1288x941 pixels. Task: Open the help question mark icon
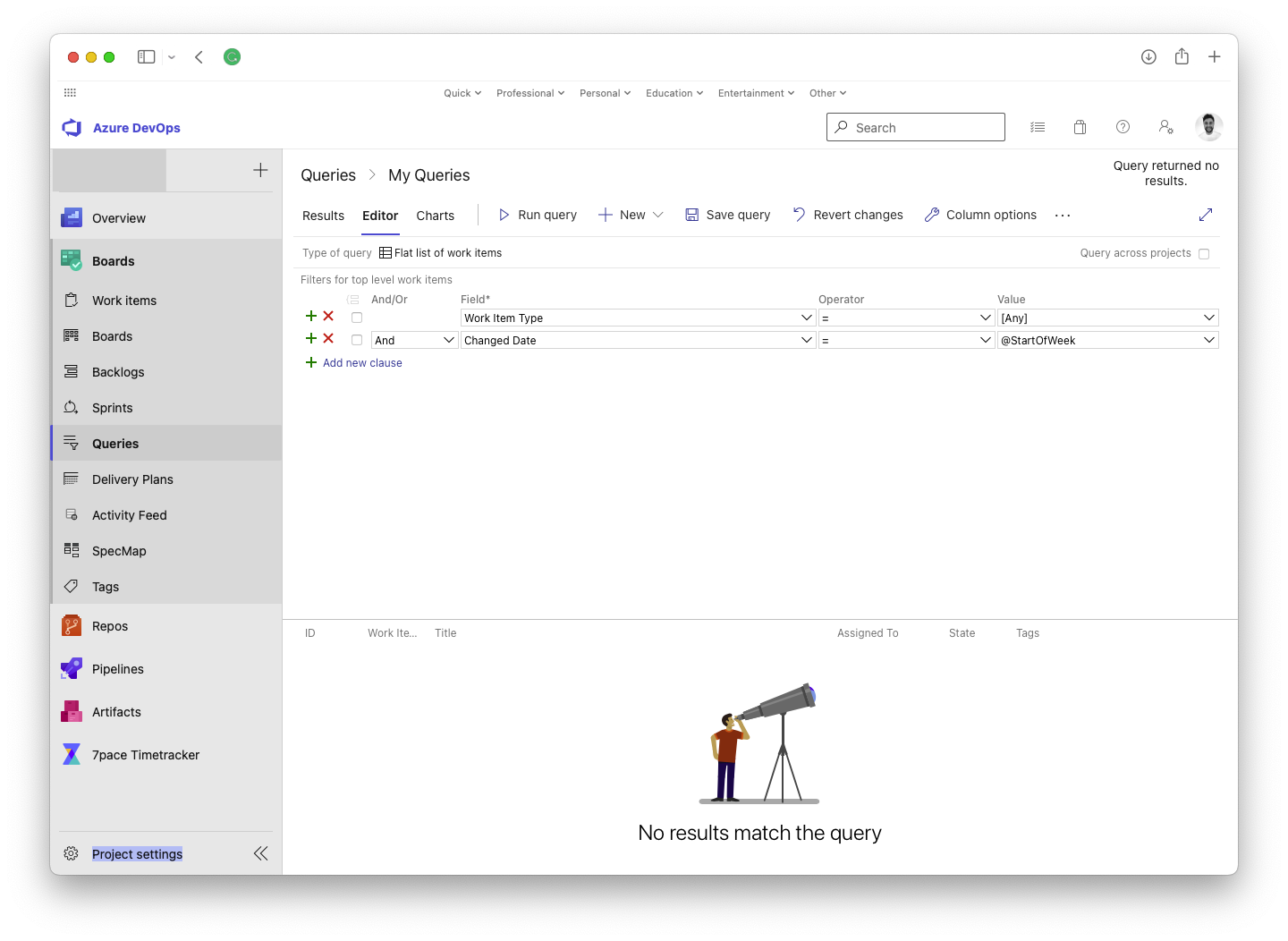[1123, 127]
